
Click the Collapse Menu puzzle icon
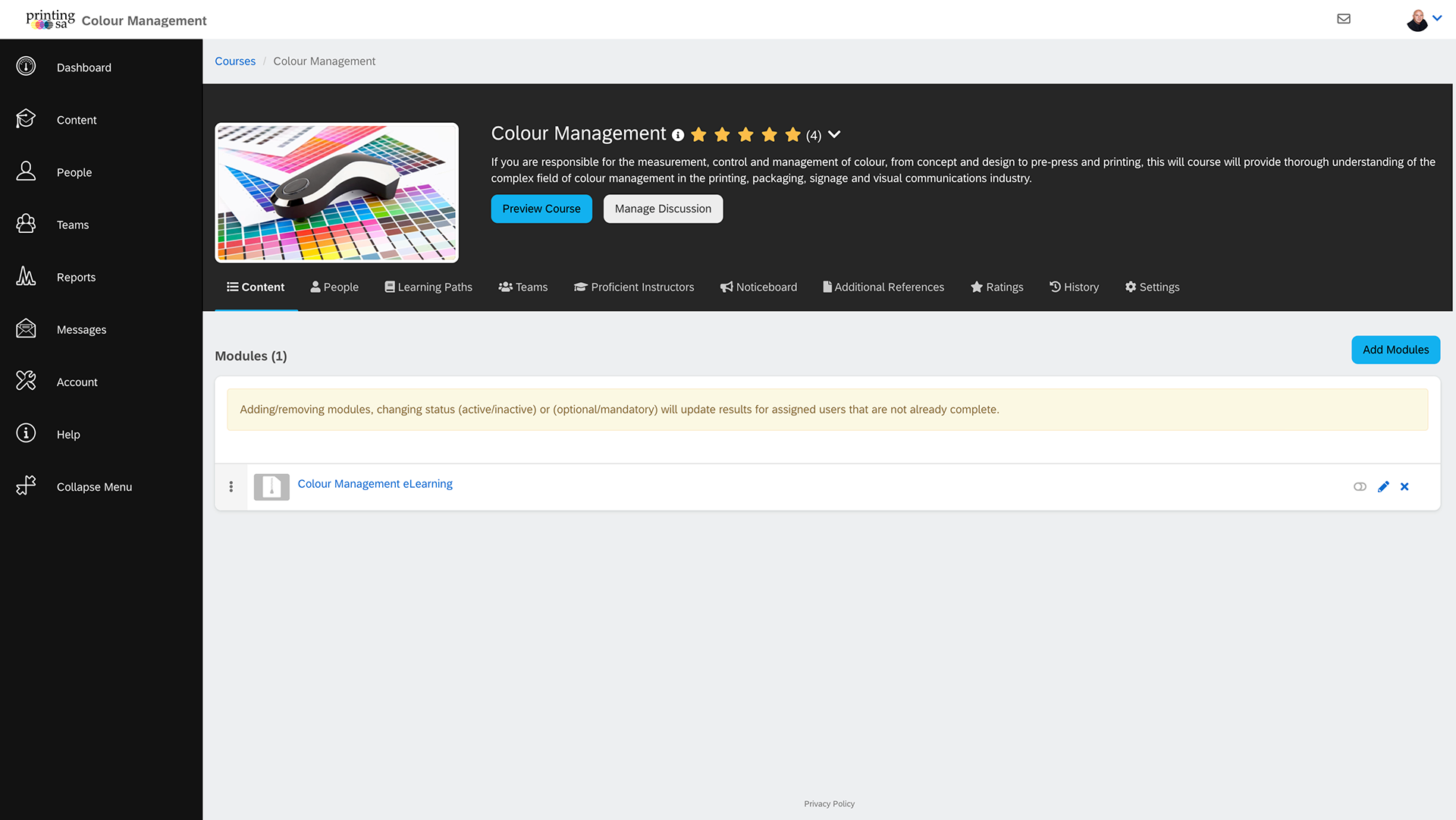click(26, 485)
